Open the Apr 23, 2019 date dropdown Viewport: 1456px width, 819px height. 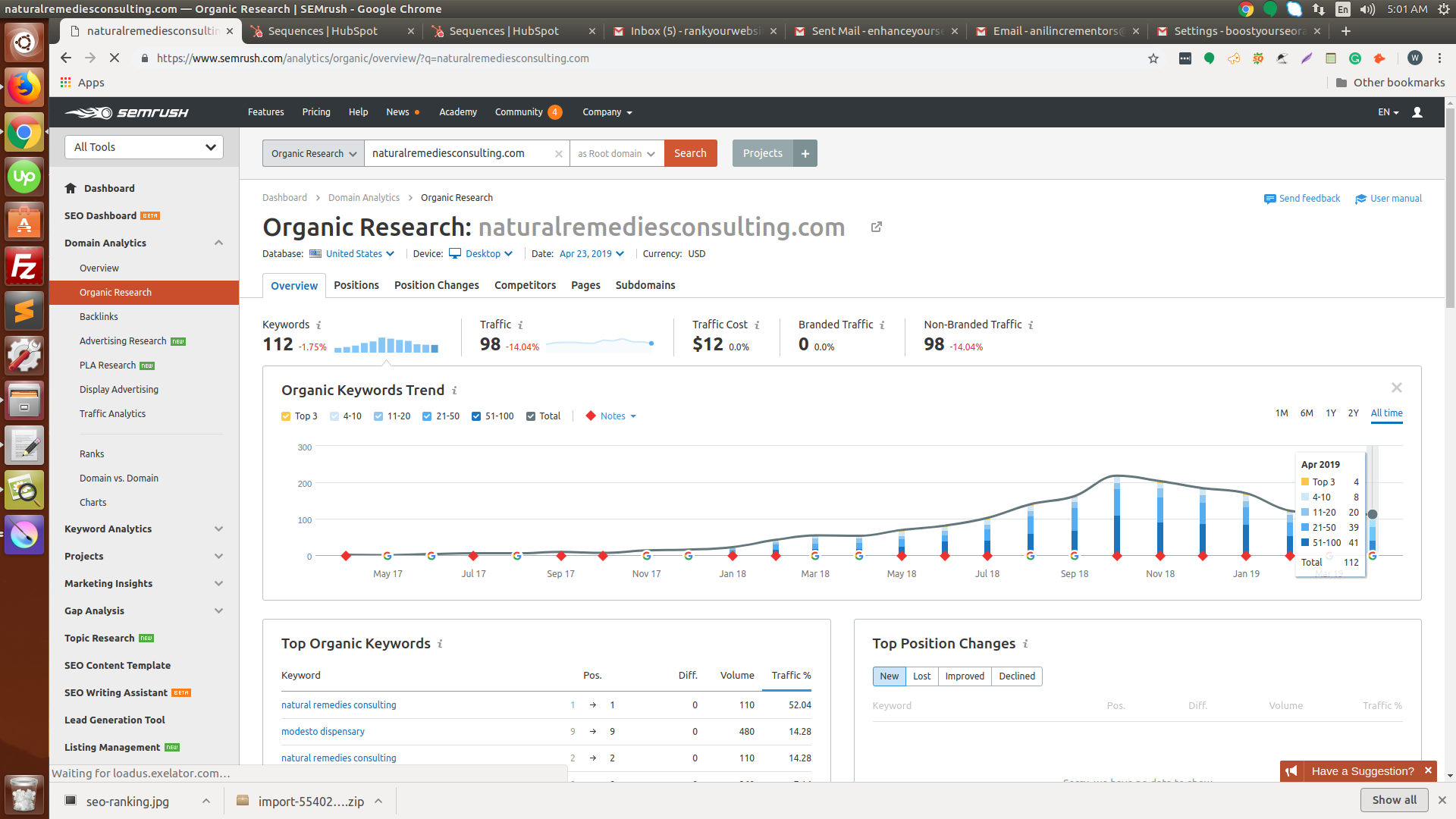point(591,254)
